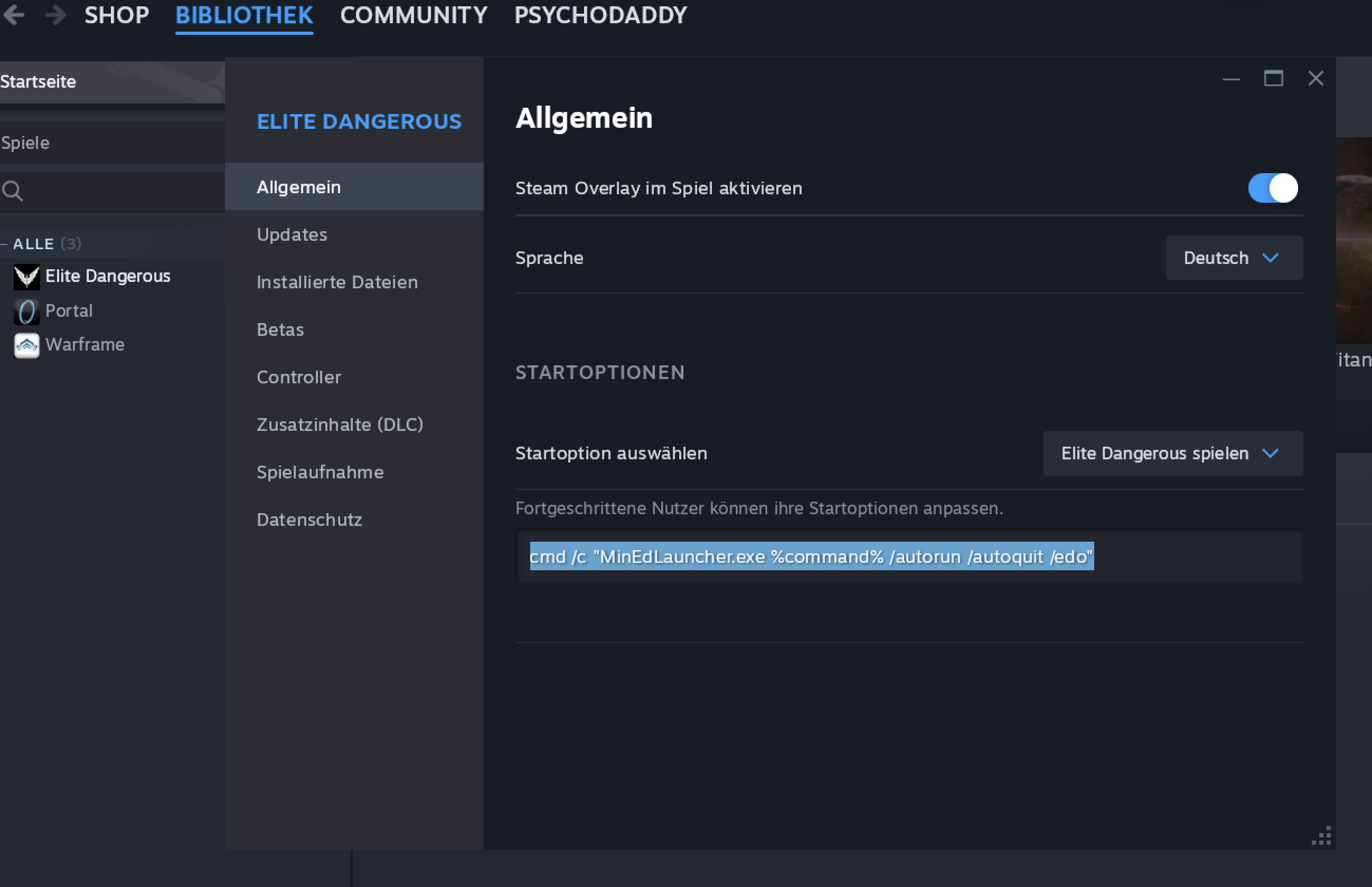The width and height of the screenshot is (1372, 887).
Task: Maximize the properties window
Action: [x=1273, y=78]
